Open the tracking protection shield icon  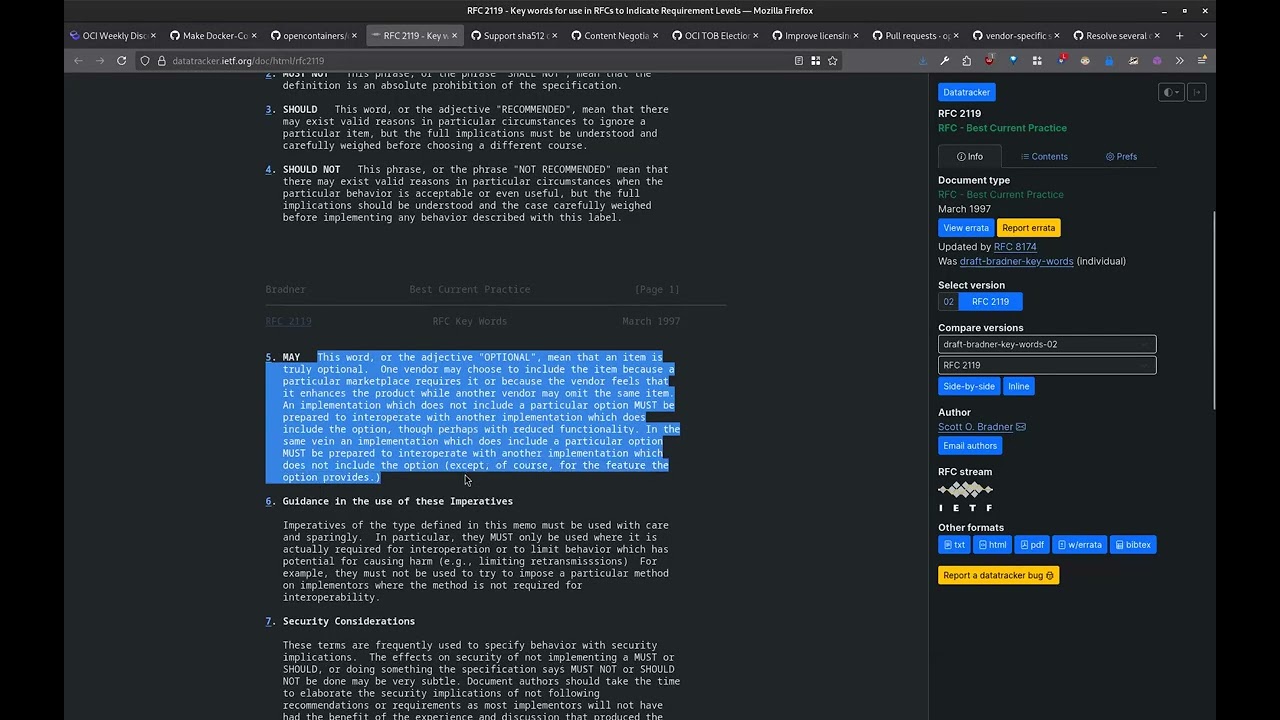(x=145, y=61)
